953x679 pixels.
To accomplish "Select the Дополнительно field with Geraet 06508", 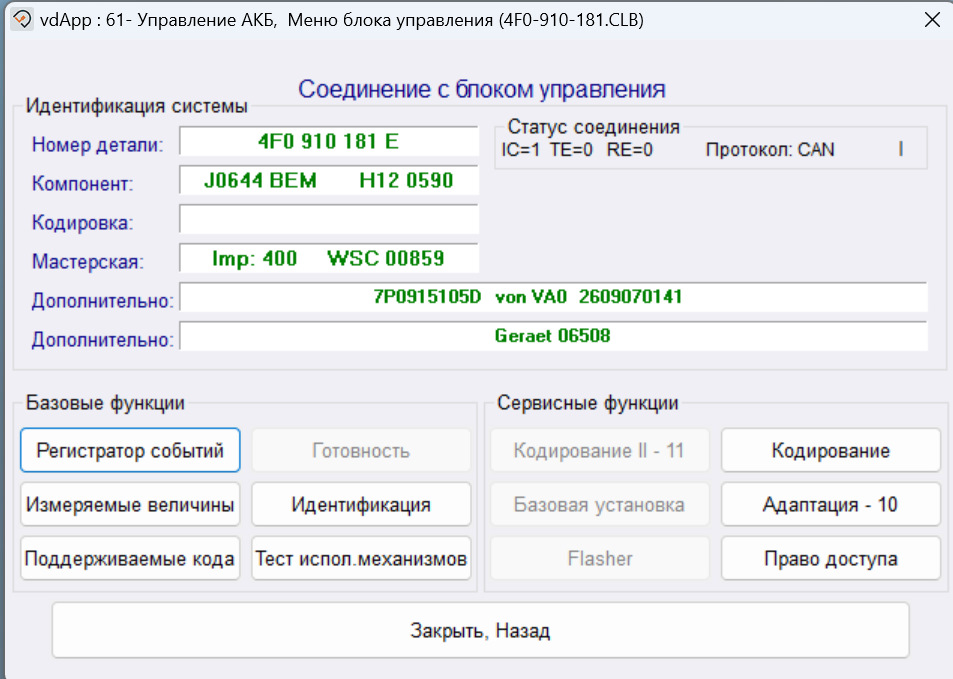I will tap(554, 336).
